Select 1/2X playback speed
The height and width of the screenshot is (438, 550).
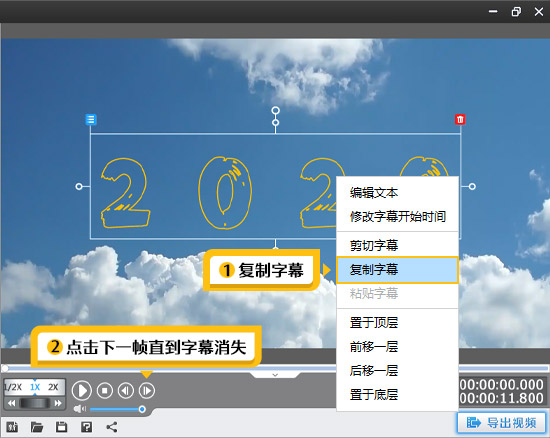(x=13, y=387)
